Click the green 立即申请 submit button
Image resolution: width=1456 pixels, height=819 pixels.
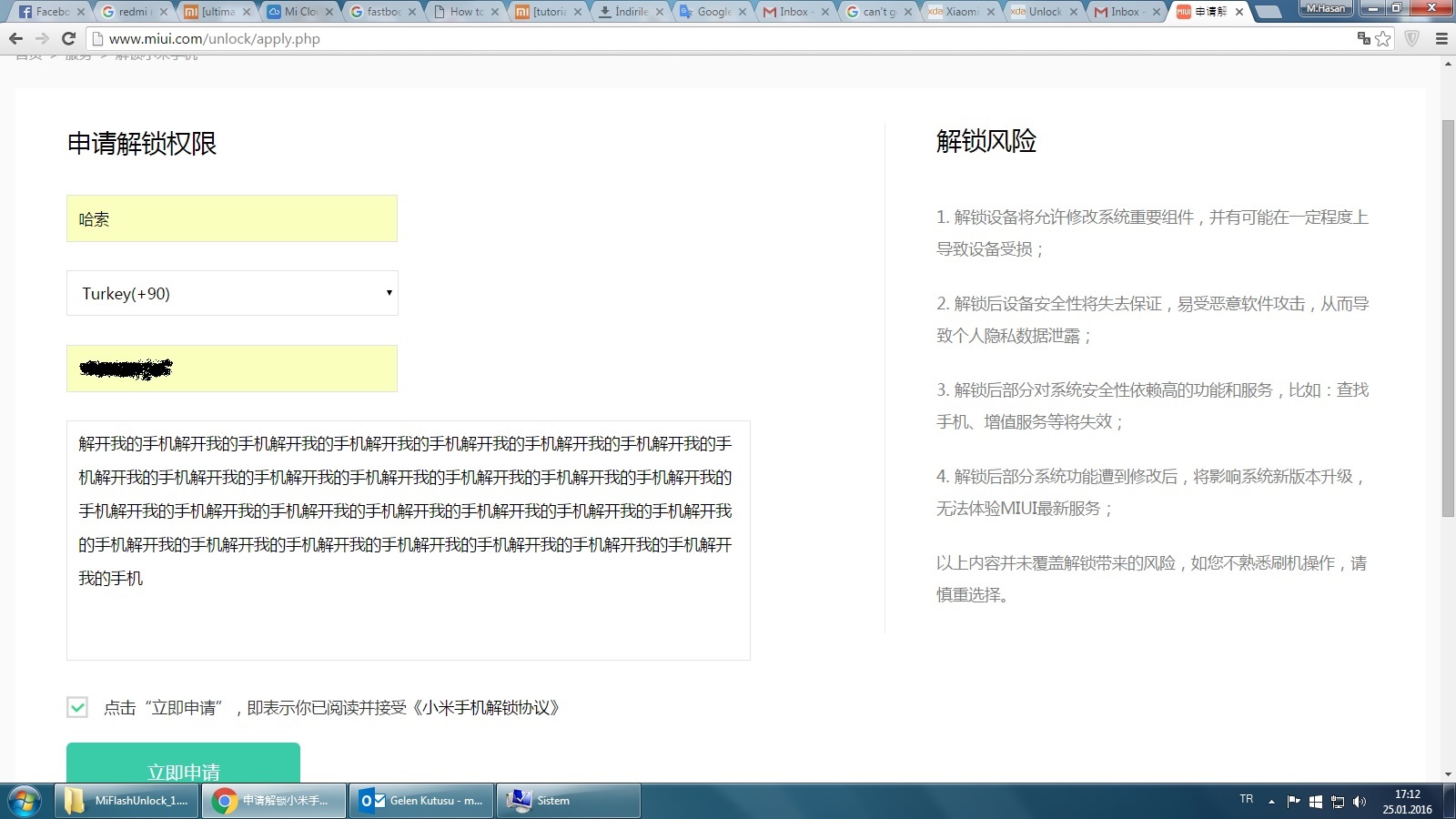pyautogui.click(x=183, y=763)
